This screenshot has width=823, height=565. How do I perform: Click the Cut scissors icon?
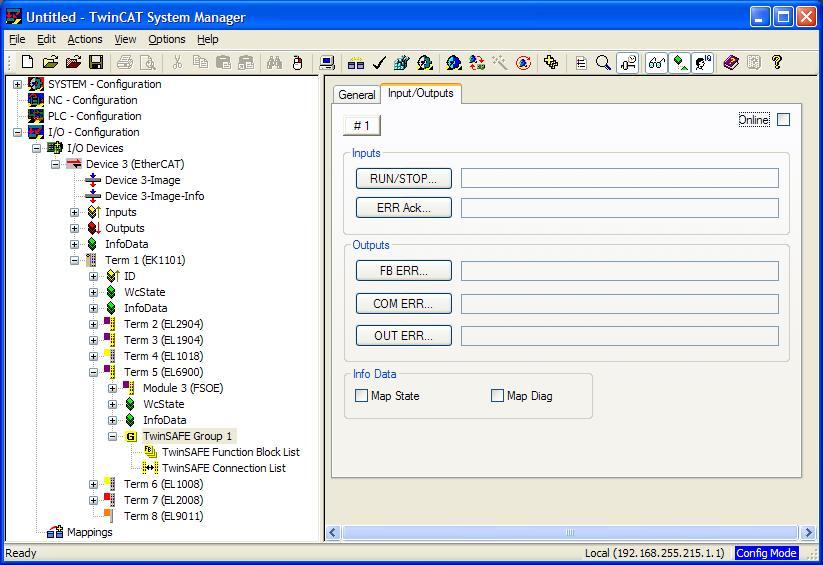(x=177, y=62)
